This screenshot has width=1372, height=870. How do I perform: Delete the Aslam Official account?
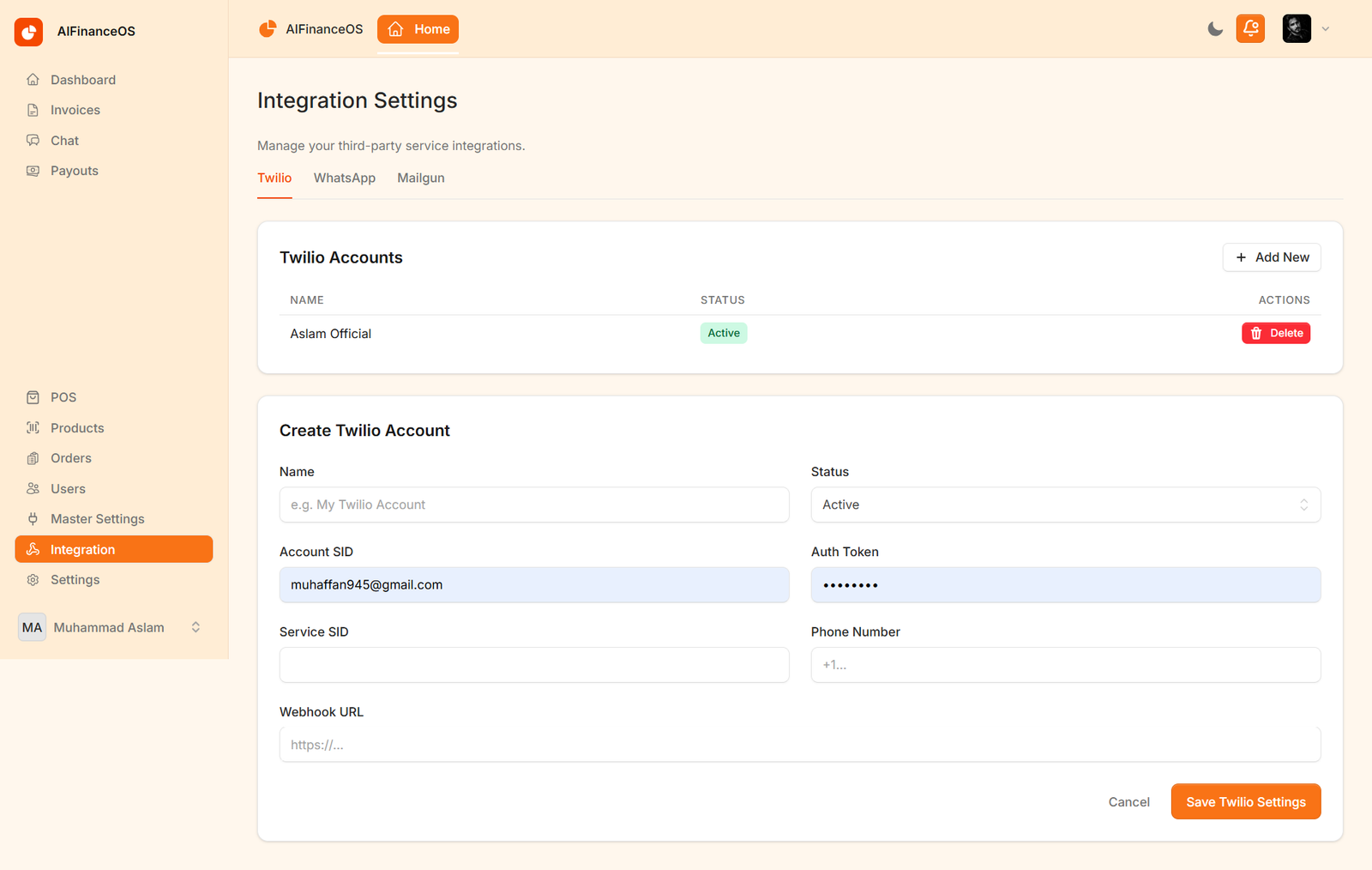click(x=1276, y=333)
